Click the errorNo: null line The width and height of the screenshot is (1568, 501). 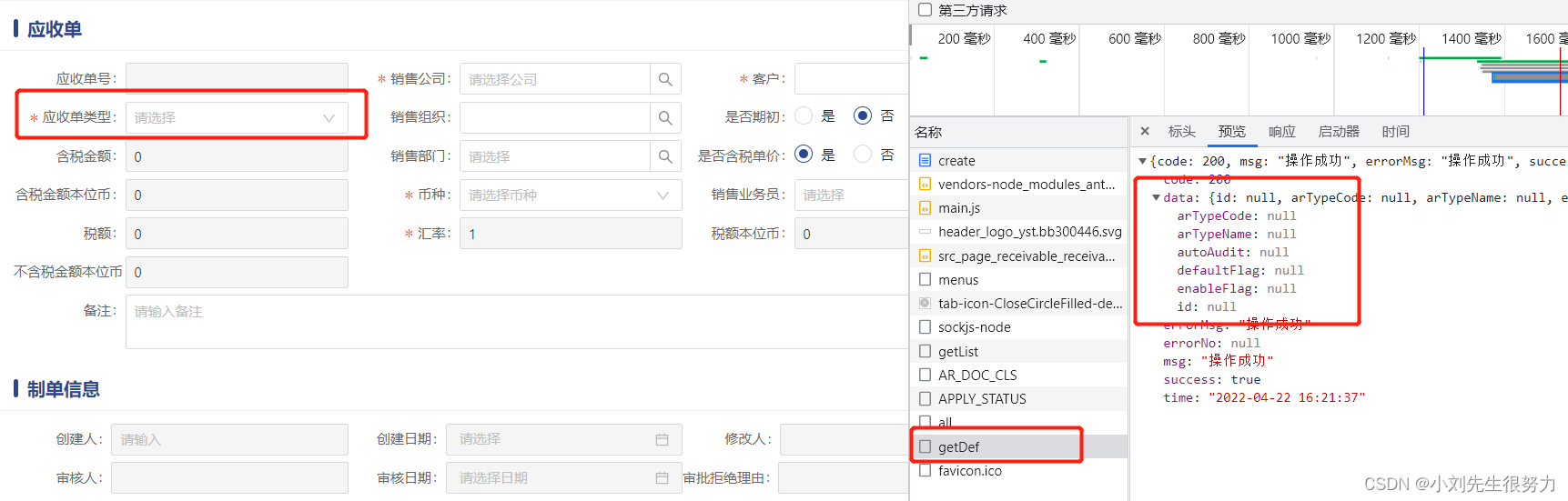point(1211,343)
